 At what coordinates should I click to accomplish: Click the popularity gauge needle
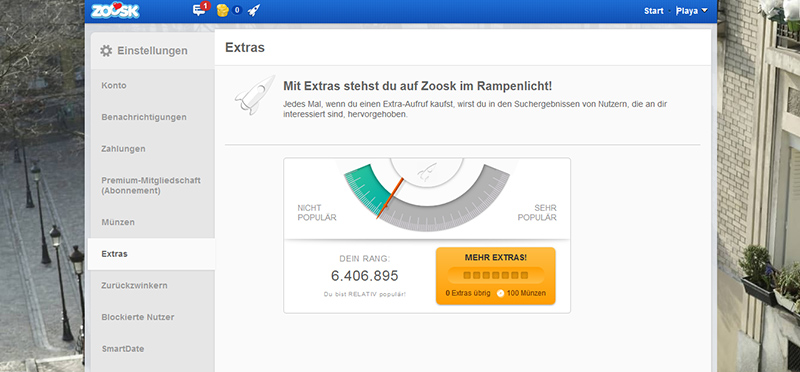(x=390, y=198)
